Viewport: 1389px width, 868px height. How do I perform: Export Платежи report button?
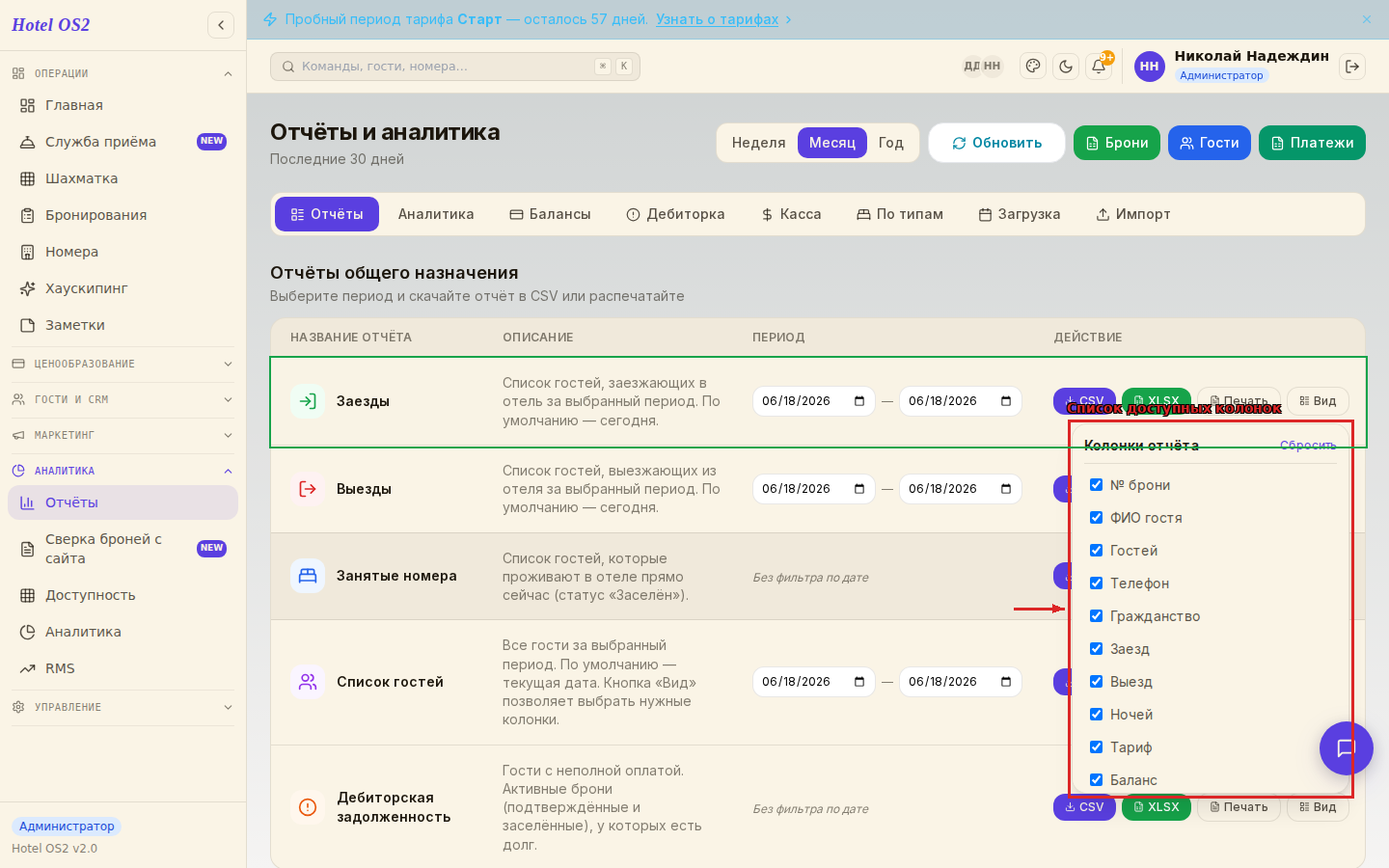1312,143
